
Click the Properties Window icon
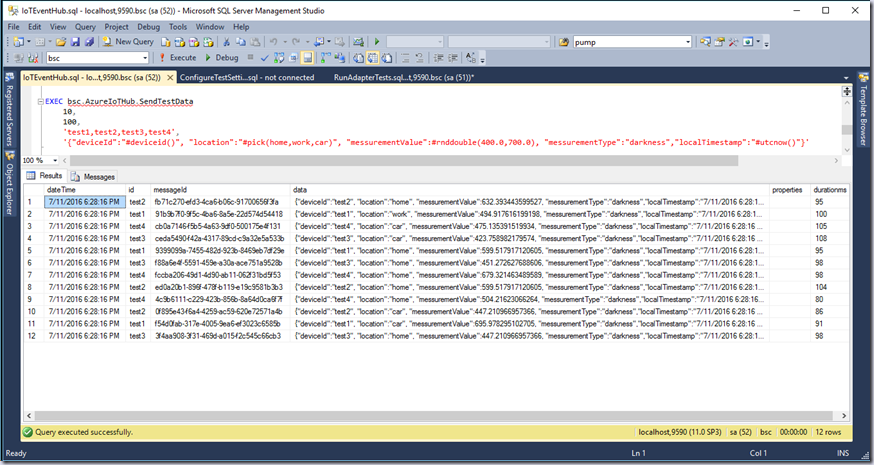(x=720, y=42)
